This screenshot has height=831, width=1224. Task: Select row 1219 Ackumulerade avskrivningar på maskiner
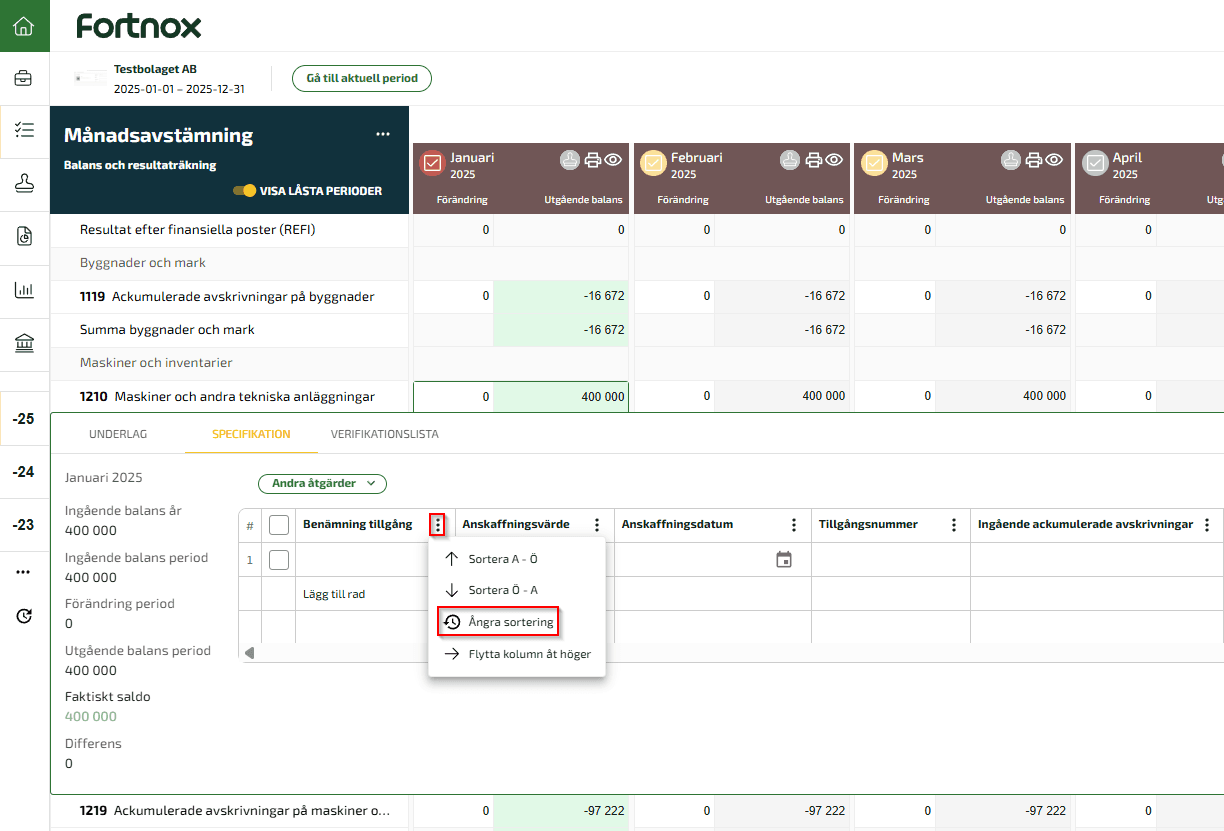pos(230,810)
